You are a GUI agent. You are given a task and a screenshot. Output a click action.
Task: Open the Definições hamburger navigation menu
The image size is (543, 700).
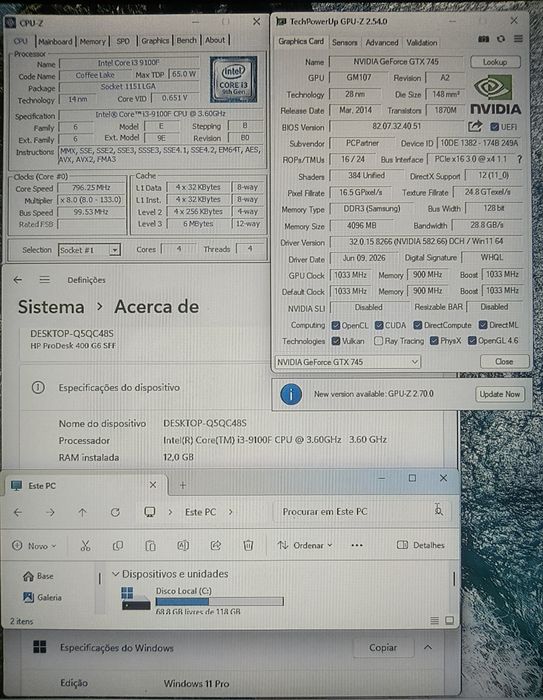coord(44,280)
